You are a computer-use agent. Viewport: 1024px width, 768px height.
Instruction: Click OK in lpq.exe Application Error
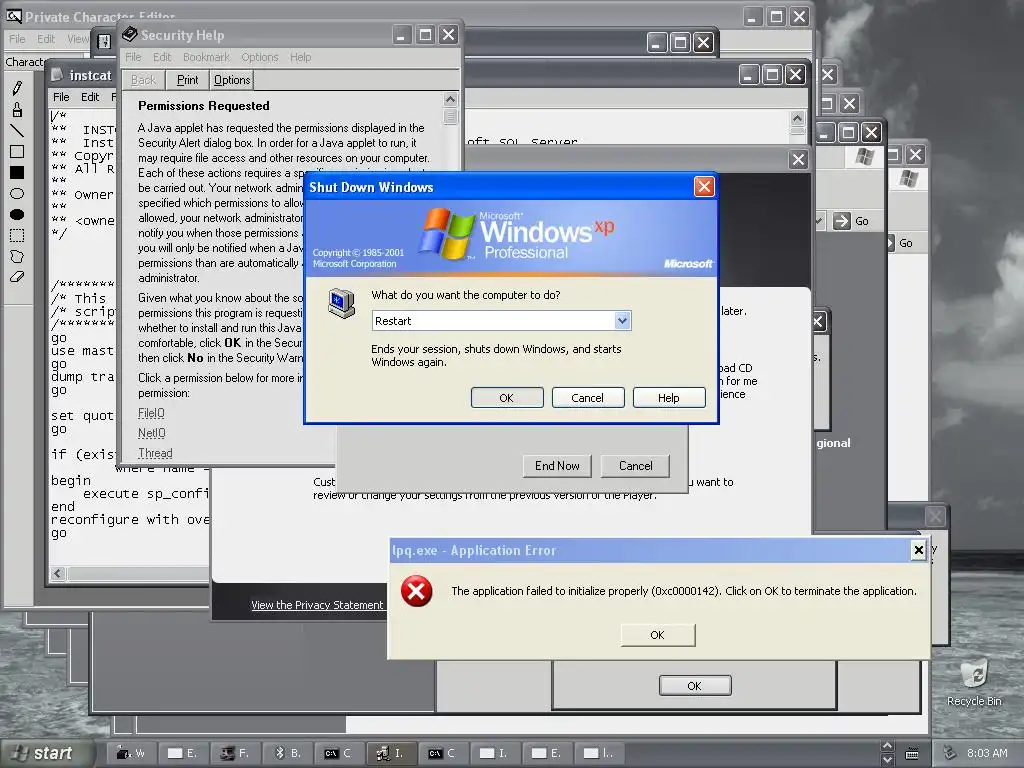658,635
